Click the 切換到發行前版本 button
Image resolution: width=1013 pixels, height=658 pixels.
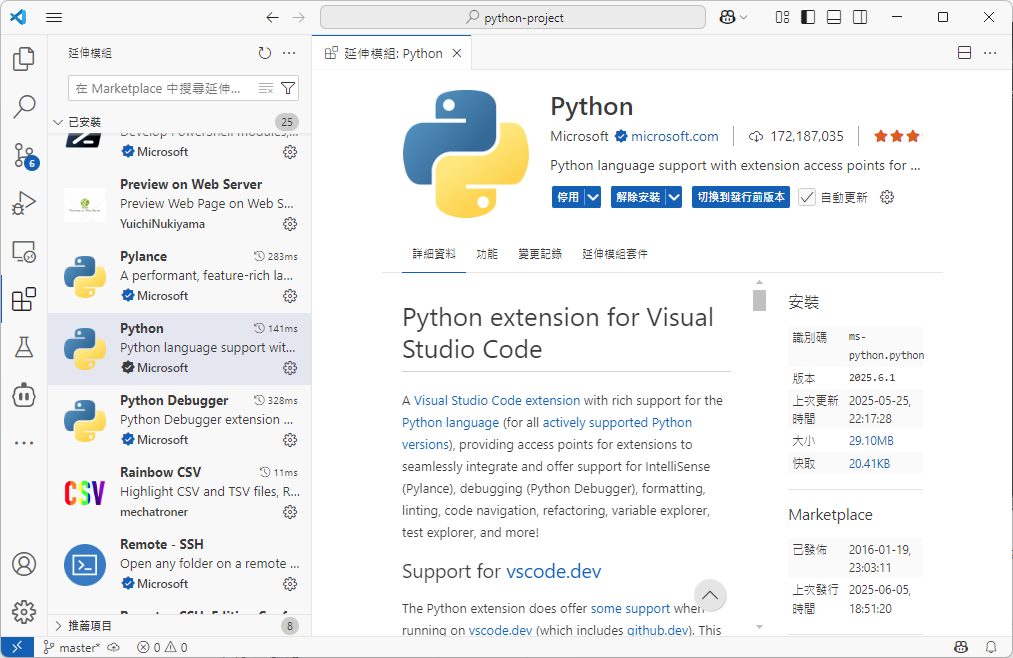click(744, 197)
